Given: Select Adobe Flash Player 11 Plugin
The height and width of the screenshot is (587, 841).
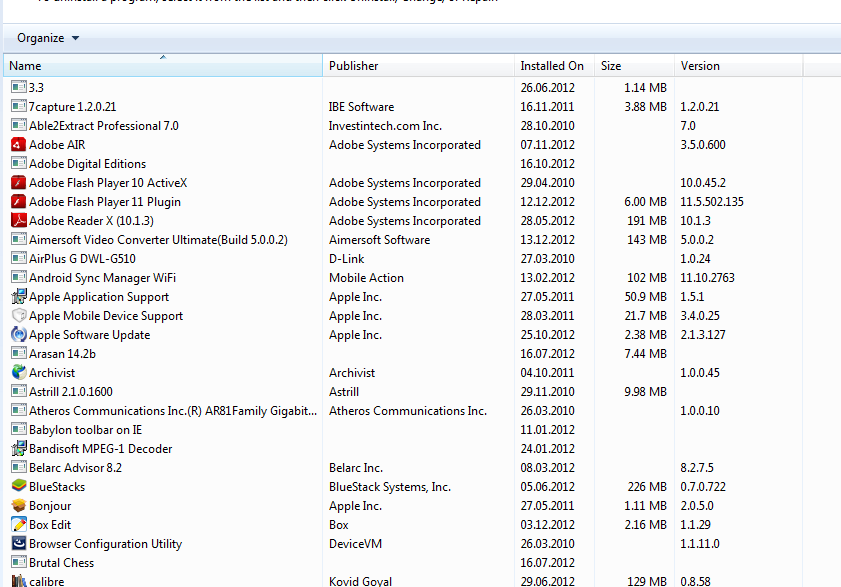Looking at the screenshot, I should tap(105, 202).
